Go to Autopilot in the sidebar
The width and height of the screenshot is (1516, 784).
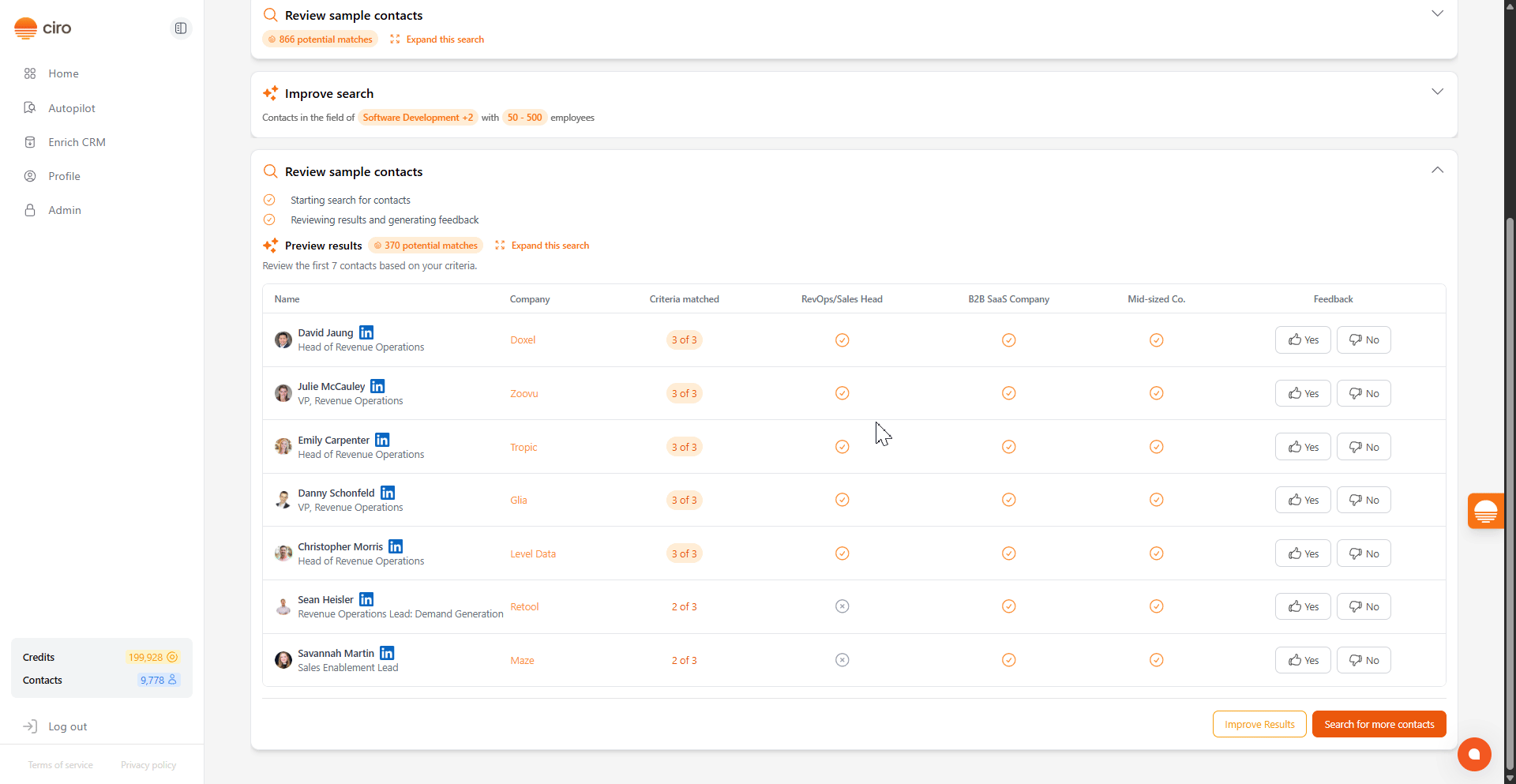coord(72,108)
